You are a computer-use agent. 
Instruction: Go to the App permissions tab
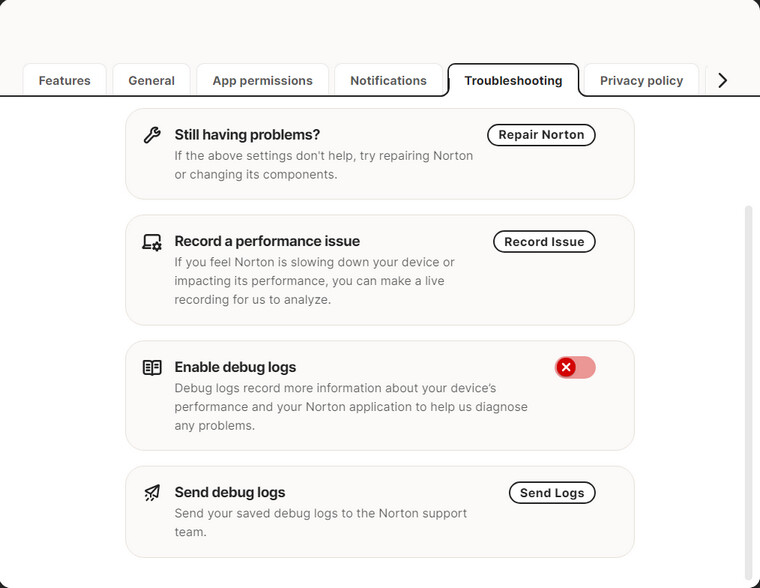pyautogui.click(x=262, y=81)
